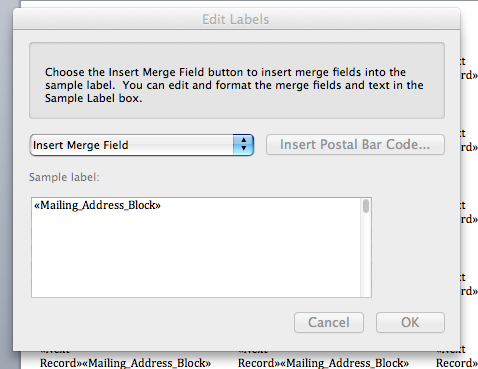
Task: Click the Edit Labels title bar
Action: 237,19
